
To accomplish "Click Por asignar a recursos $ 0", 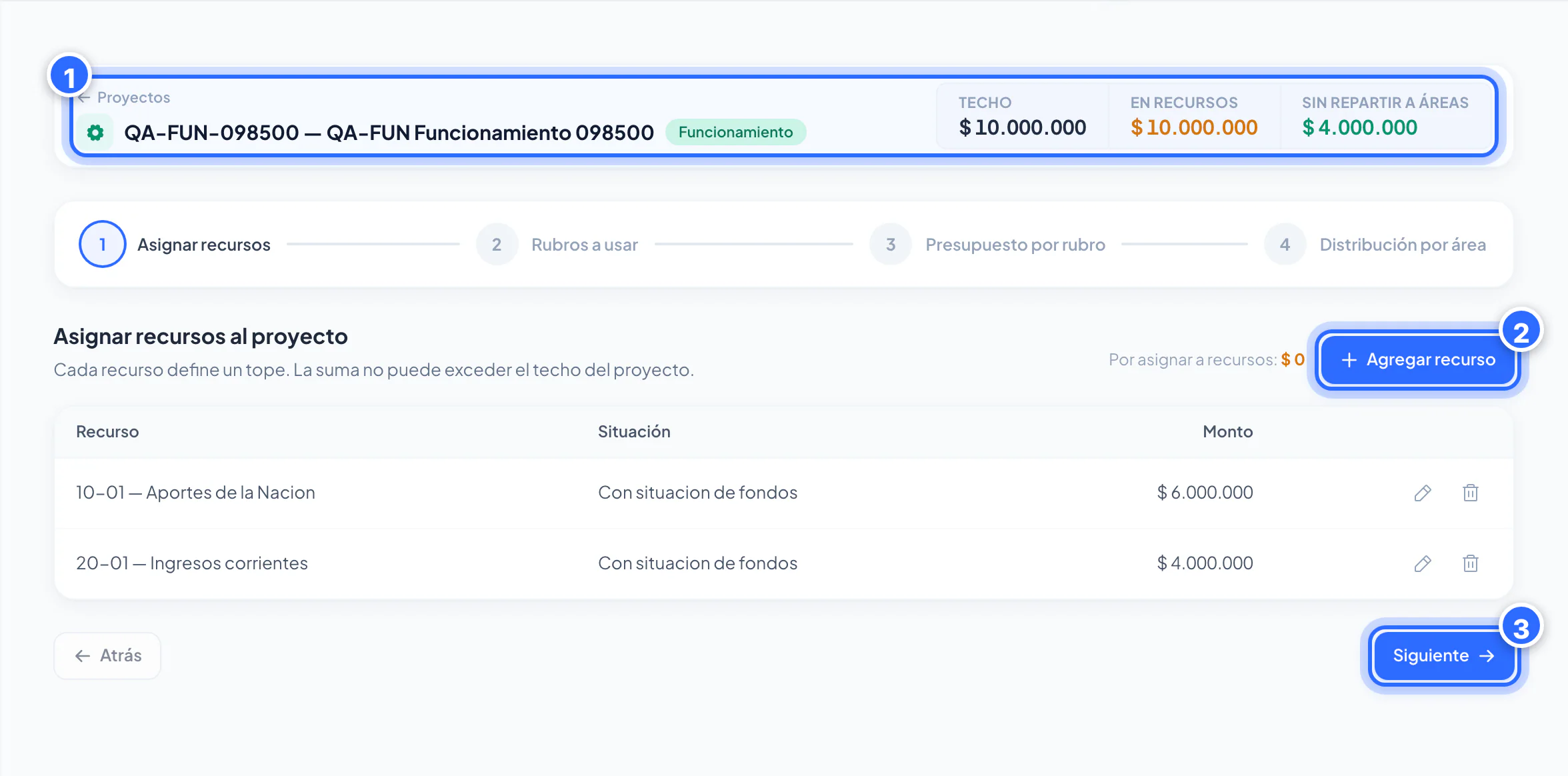I will pos(1207,360).
